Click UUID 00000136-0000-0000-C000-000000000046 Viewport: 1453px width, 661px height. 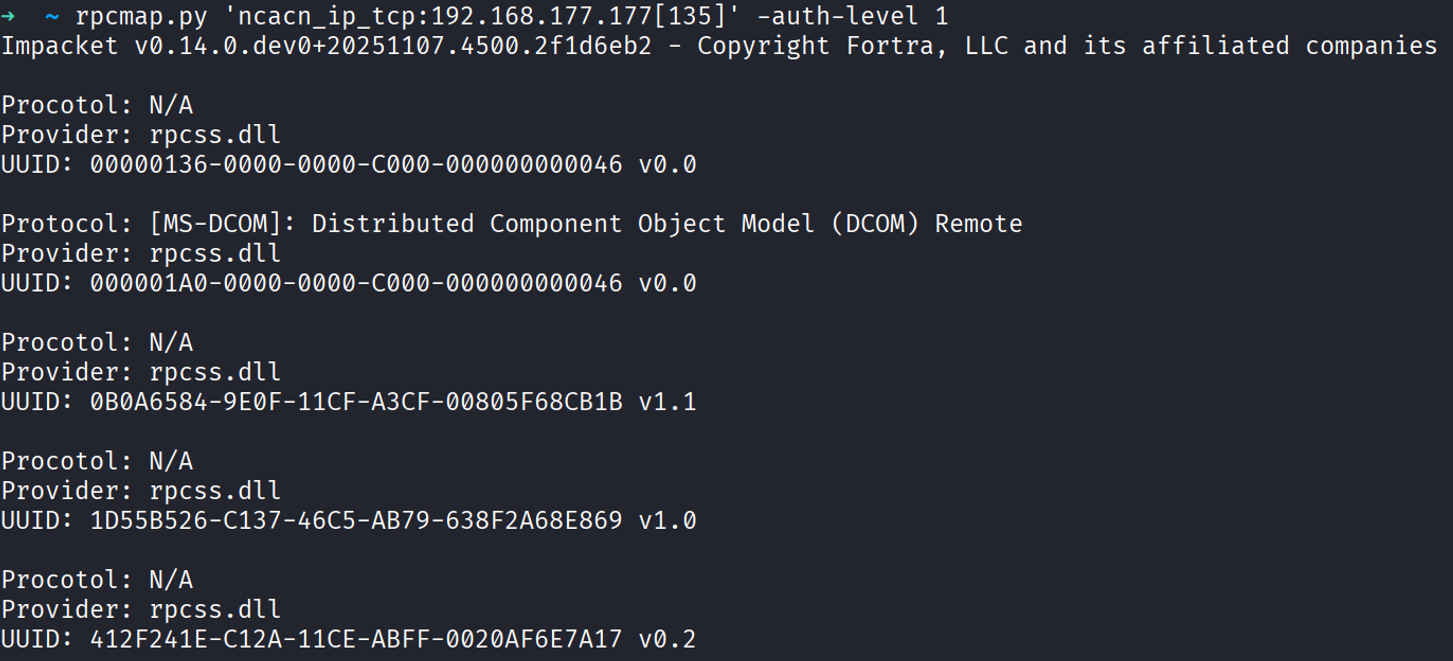pos(355,164)
